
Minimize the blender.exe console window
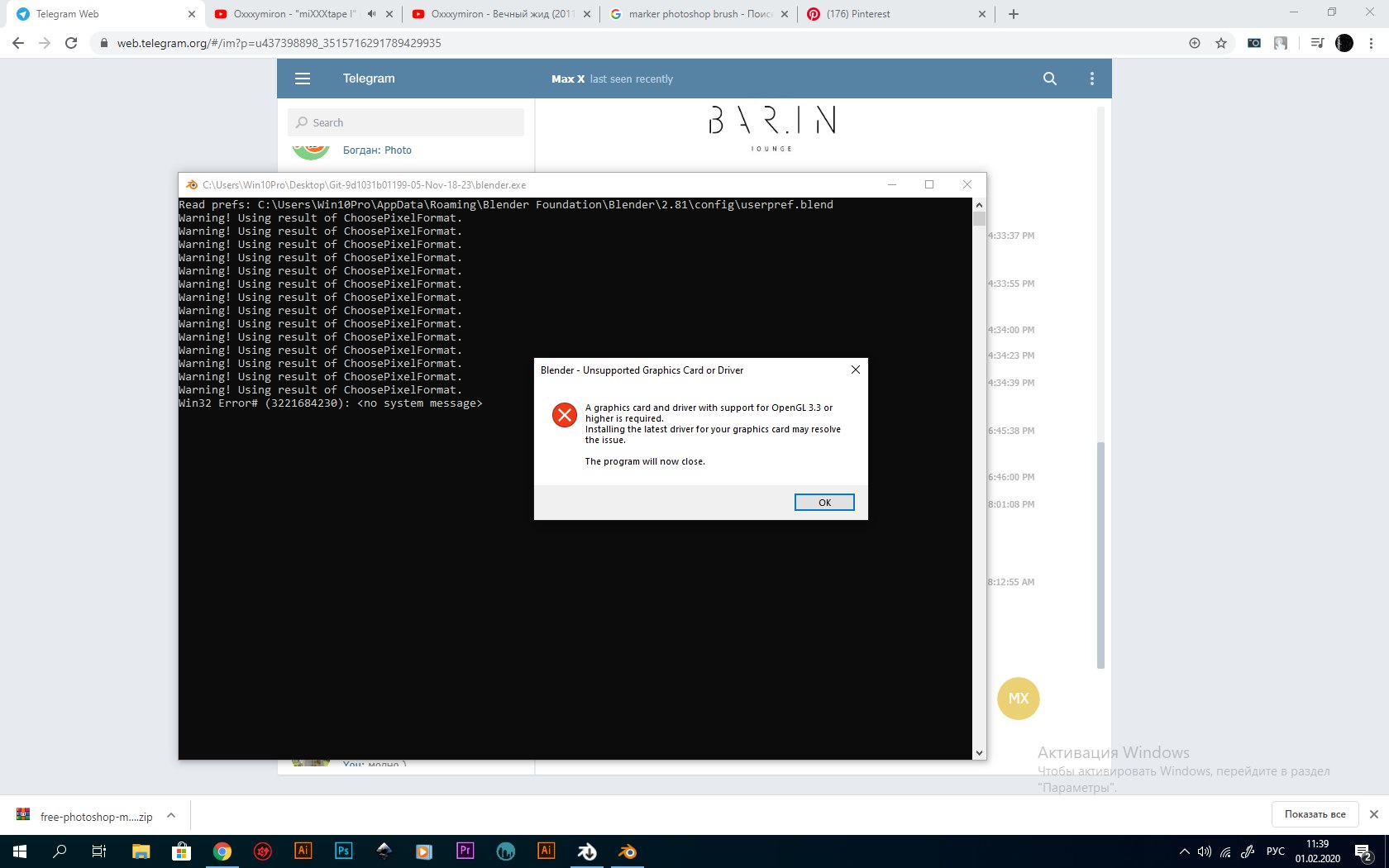pyautogui.click(x=892, y=184)
